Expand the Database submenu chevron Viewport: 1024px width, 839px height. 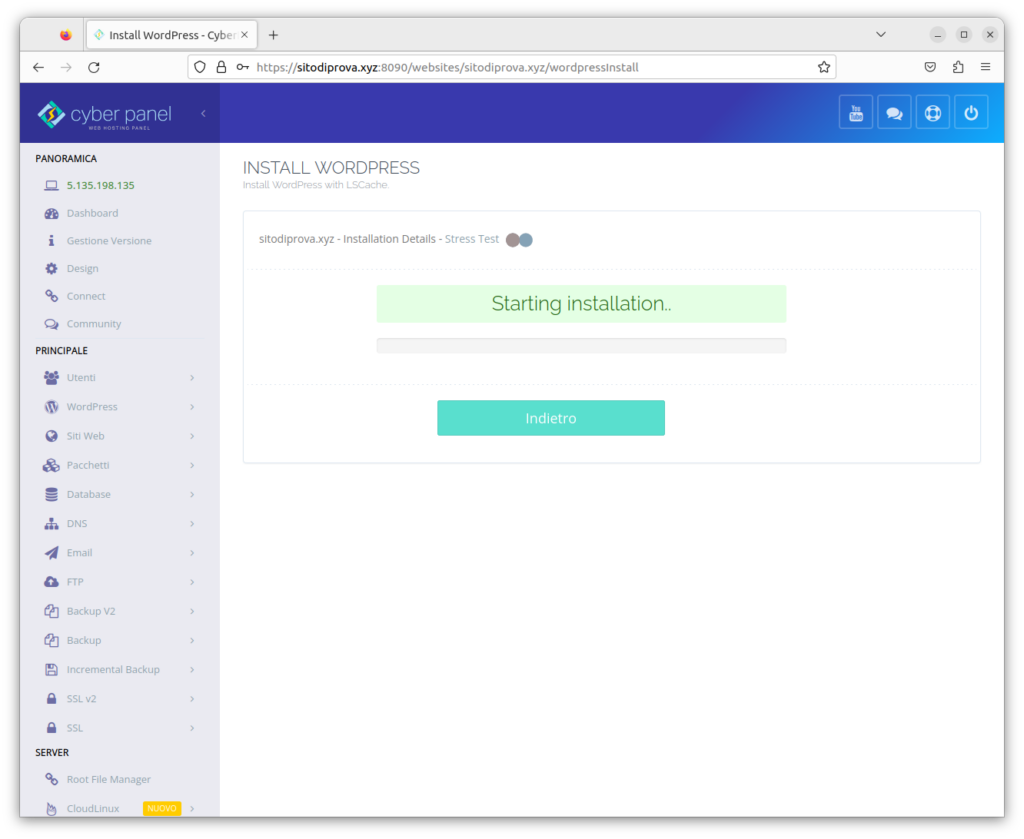(x=192, y=494)
